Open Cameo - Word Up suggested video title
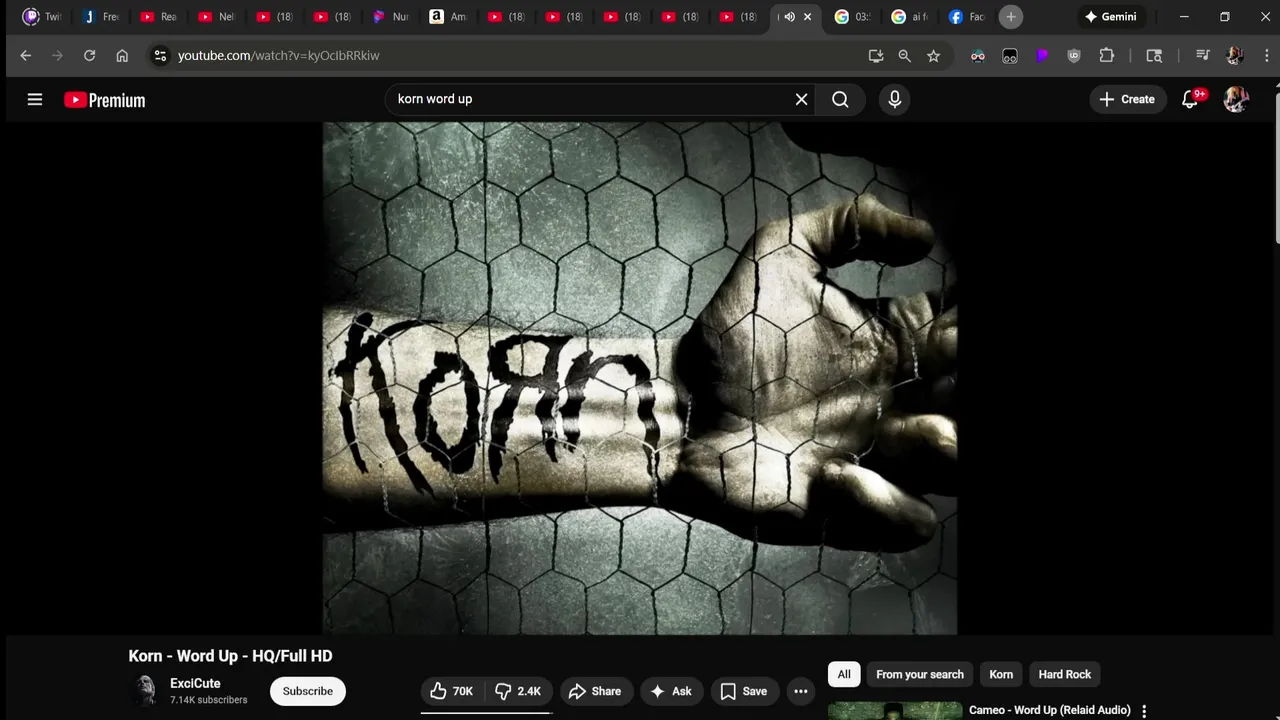This screenshot has height=720, width=1280. tap(1050, 710)
